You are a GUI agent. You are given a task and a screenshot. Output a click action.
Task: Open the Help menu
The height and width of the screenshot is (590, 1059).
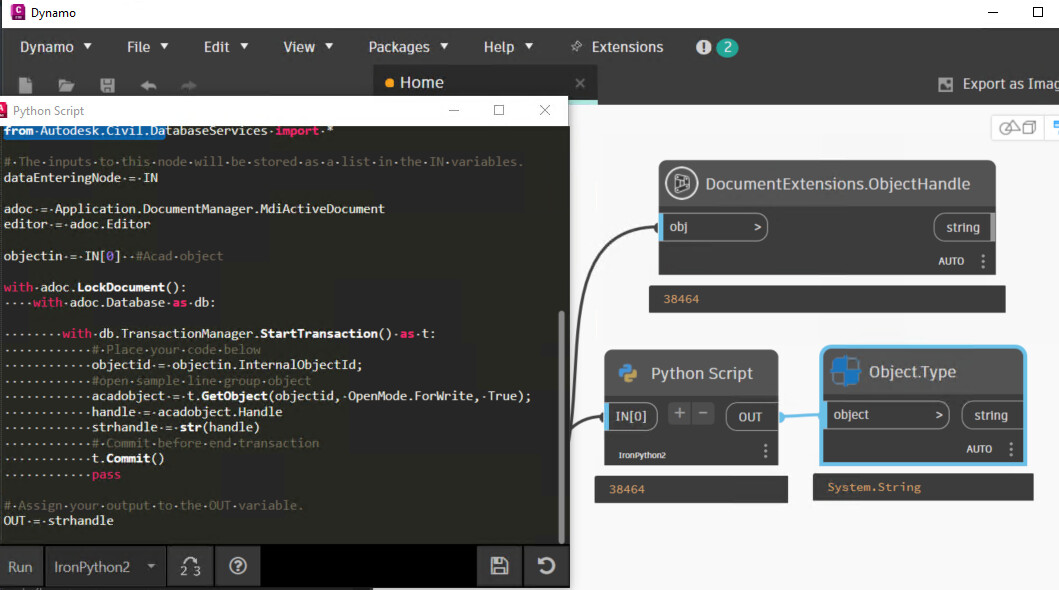coord(508,47)
